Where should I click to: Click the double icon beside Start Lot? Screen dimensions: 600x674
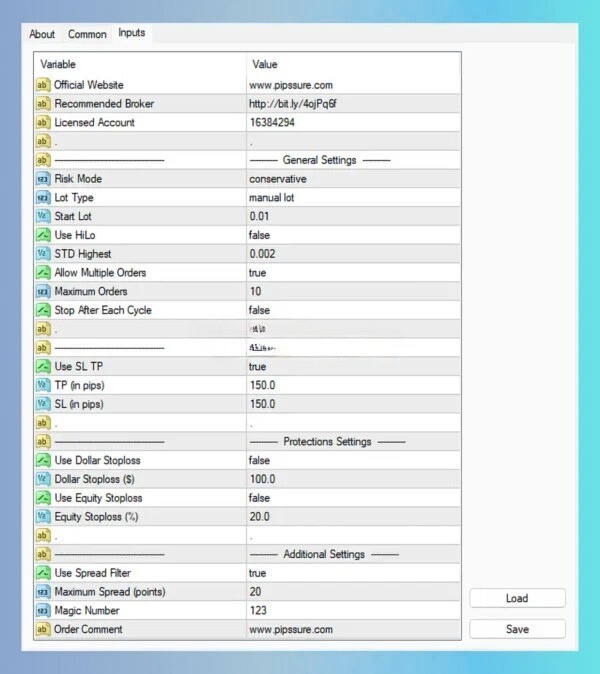pyautogui.click(x=43, y=216)
